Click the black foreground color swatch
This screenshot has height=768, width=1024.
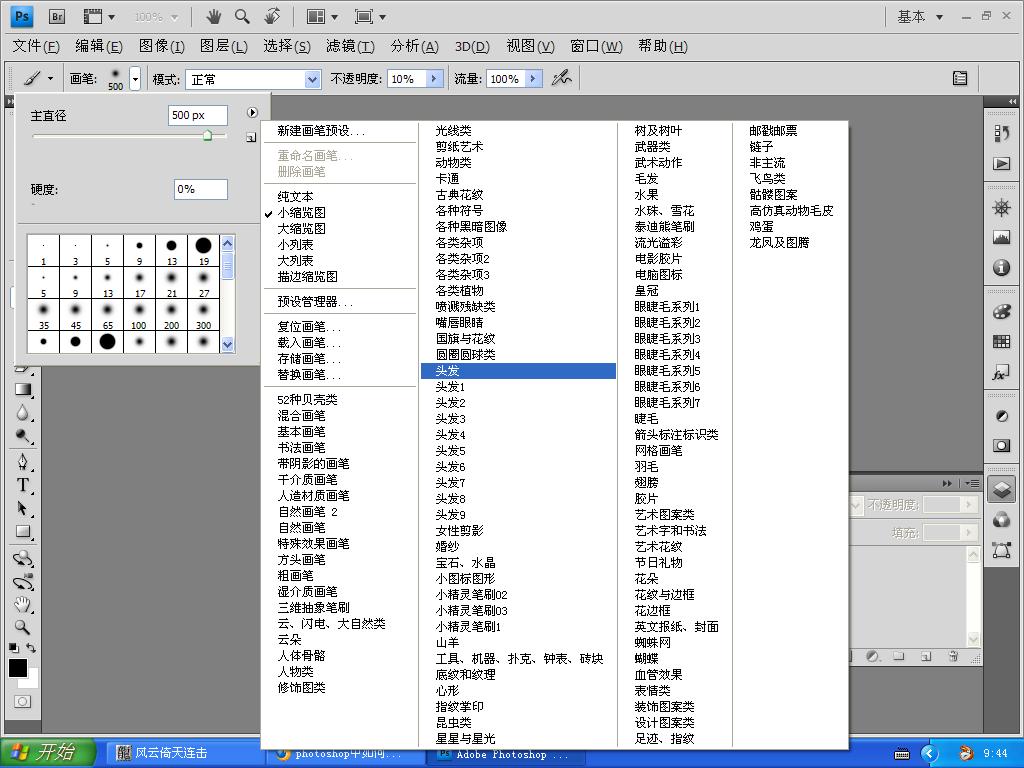(x=18, y=667)
